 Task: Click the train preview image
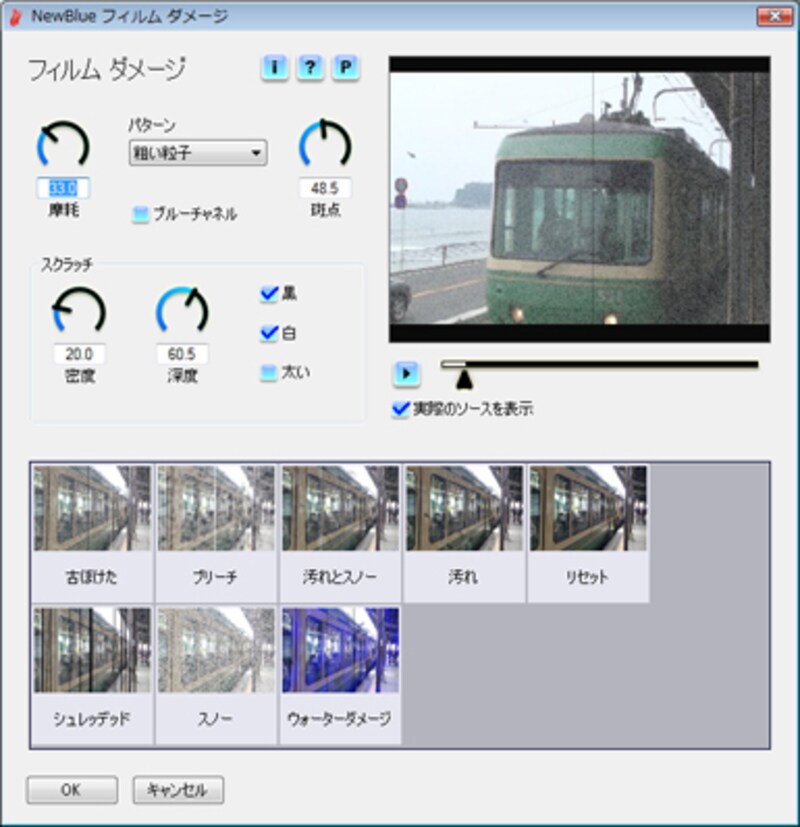[580, 199]
